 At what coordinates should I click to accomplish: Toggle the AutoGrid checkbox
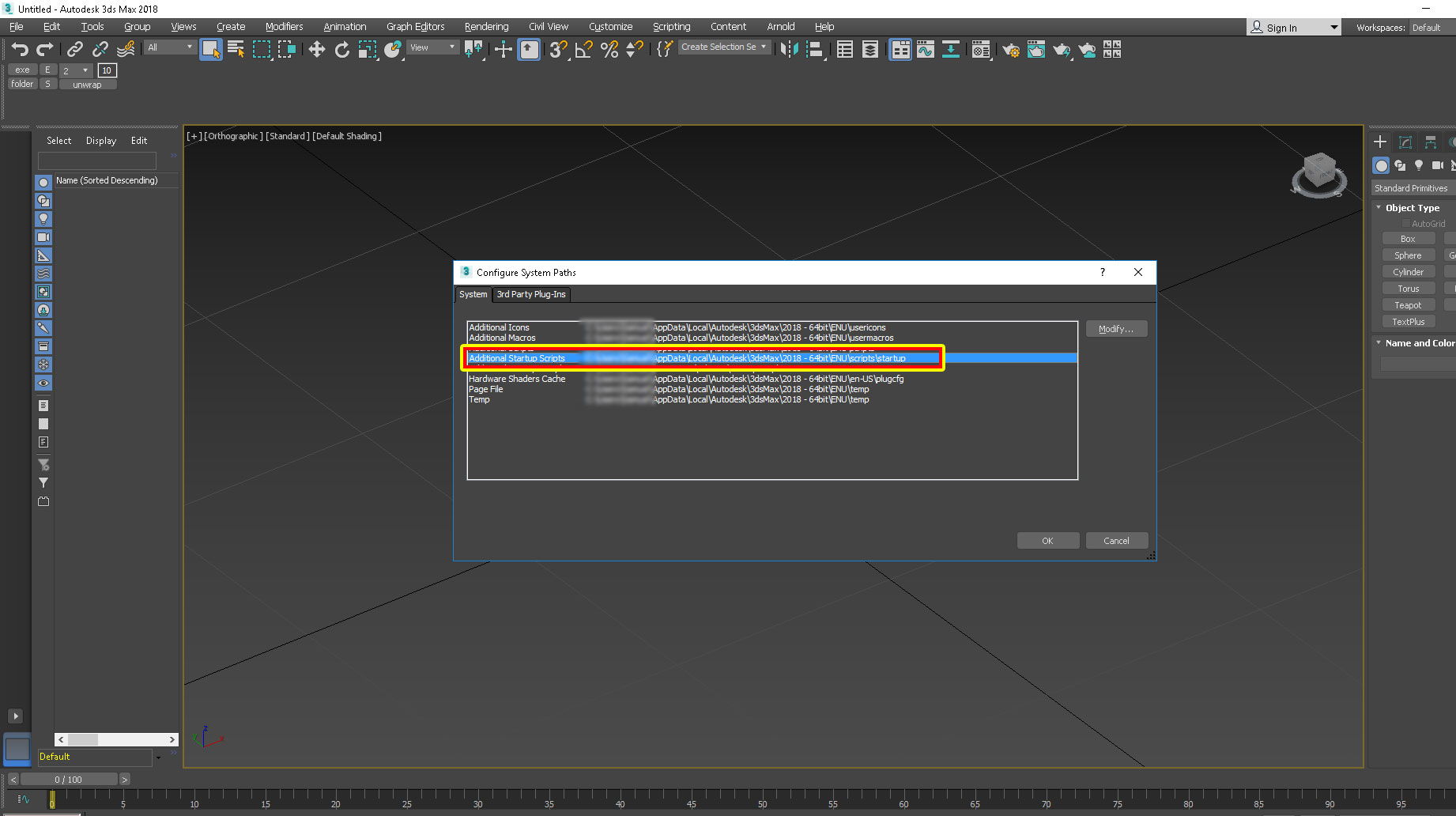coord(1406,224)
